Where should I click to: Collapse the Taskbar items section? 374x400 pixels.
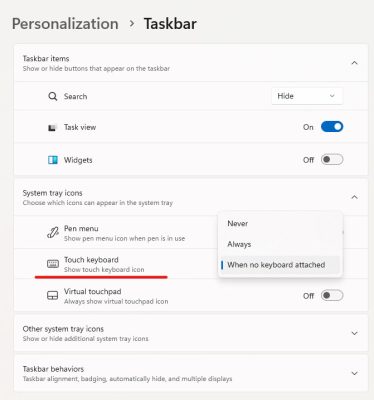click(355, 63)
